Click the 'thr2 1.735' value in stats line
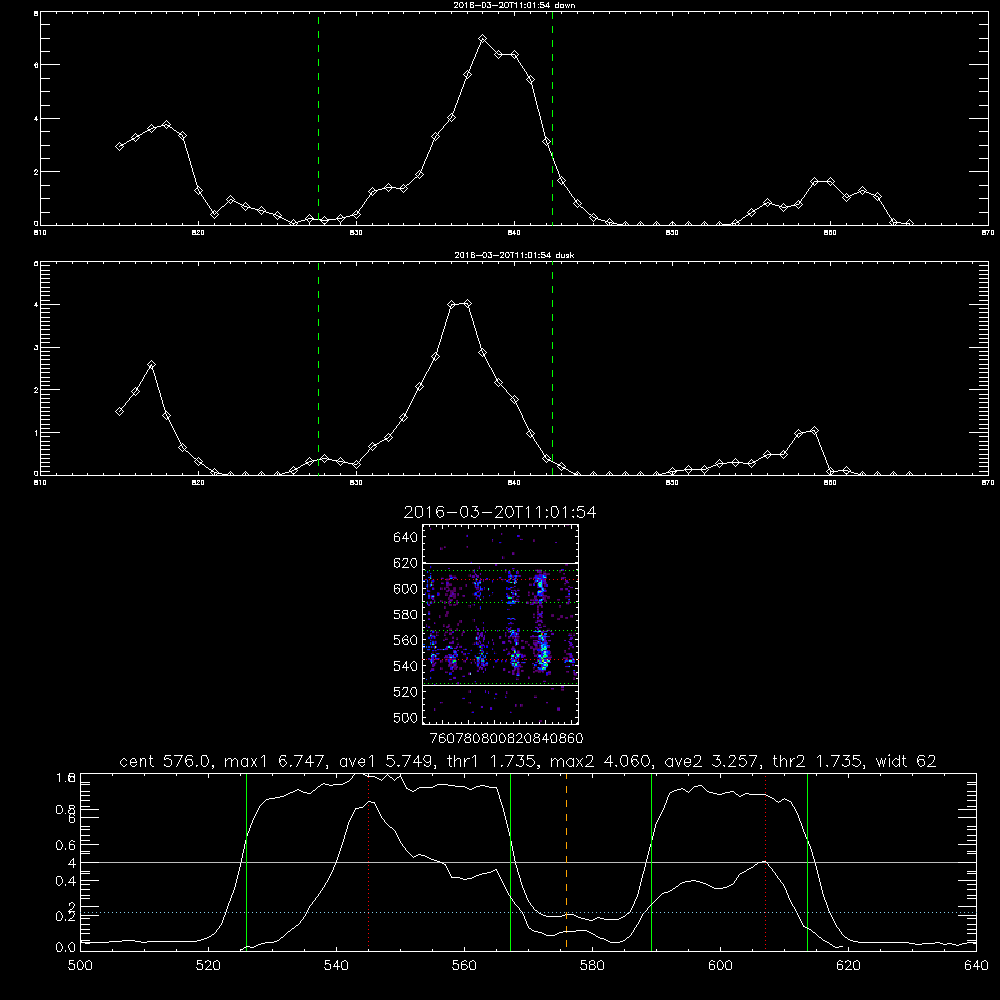1000x1000 pixels. tap(818, 761)
